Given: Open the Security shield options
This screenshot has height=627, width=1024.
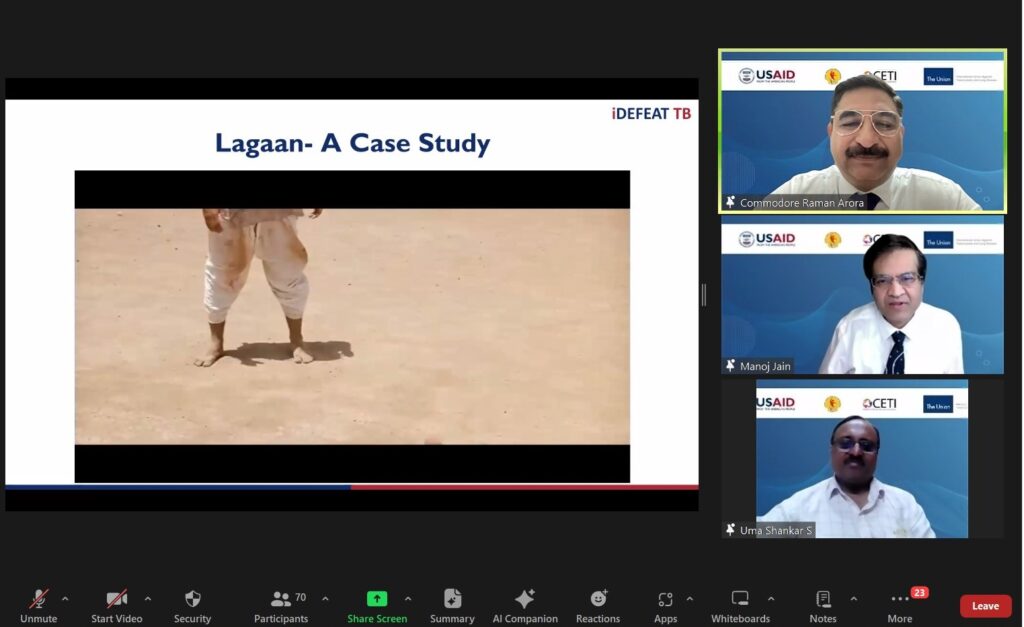Looking at the screenshot, I should pyautogui.click(x=192, y=604).
